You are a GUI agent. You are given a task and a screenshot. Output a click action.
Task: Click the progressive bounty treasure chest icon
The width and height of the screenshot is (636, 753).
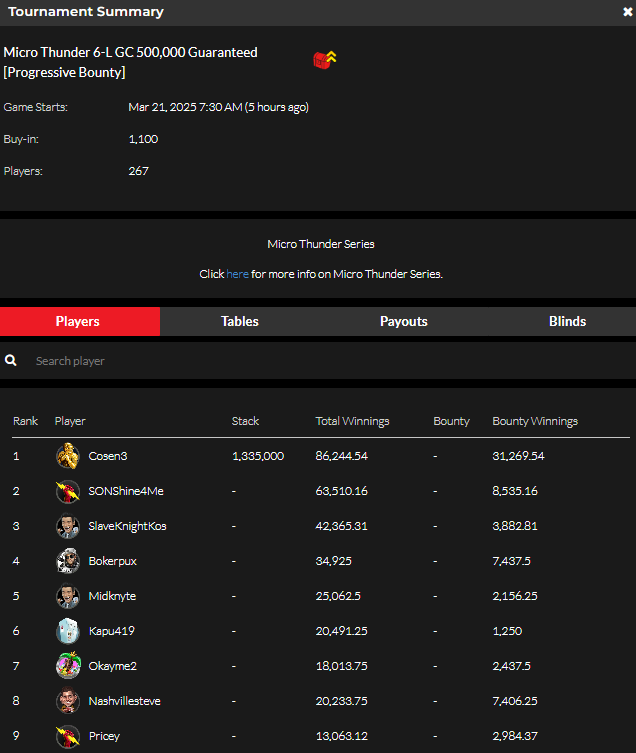tap(325, 60)
